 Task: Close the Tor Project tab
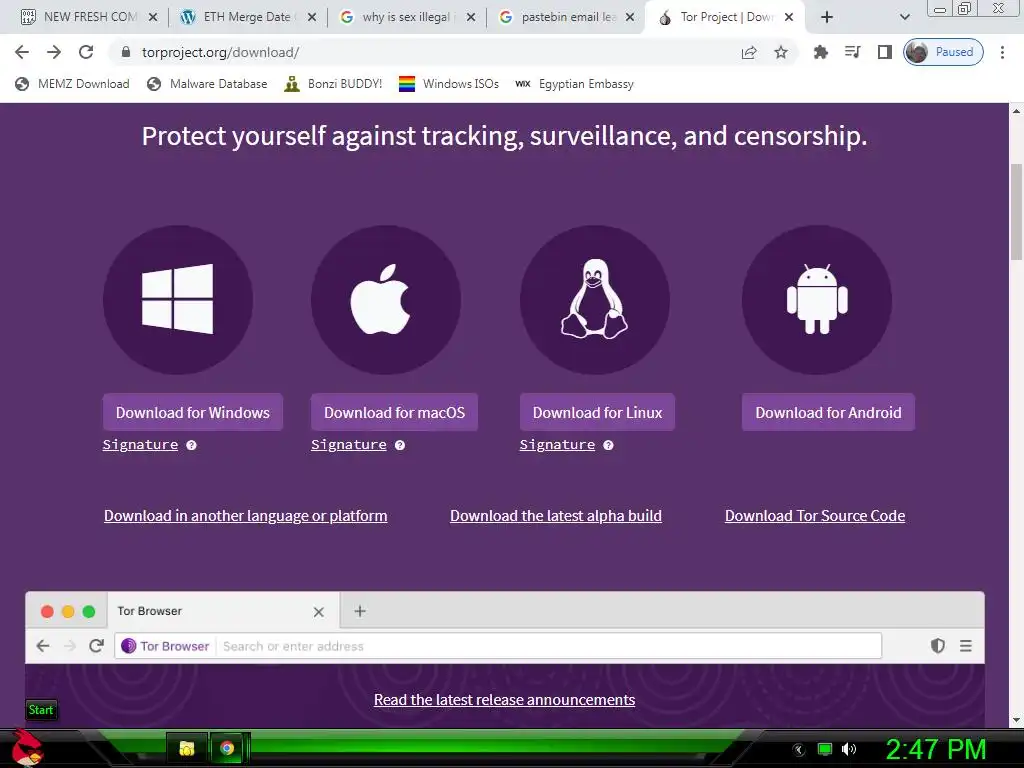click(x=789, y=18)
